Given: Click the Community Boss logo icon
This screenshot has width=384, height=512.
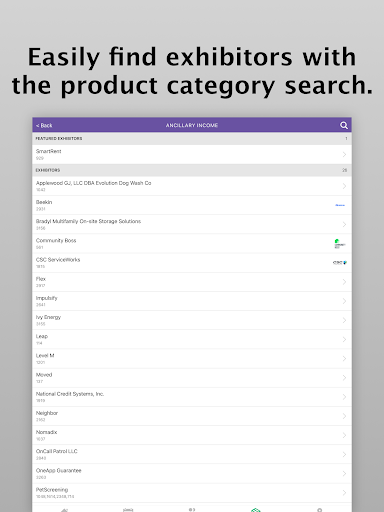Looking at the screenshot, I should pos(340,244).
